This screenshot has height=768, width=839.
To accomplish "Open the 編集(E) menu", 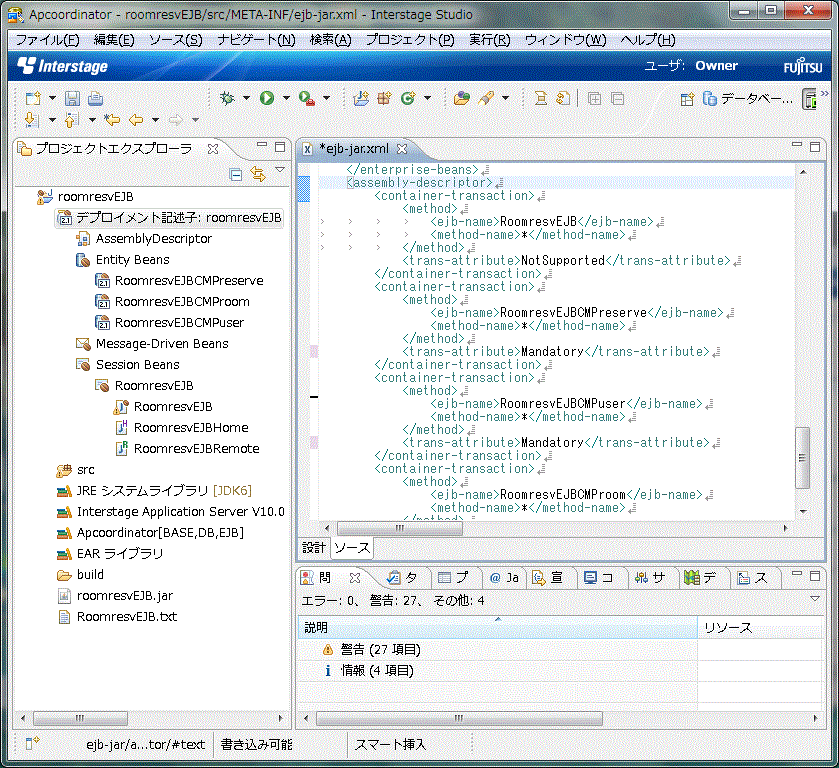I will coord(114,40).
